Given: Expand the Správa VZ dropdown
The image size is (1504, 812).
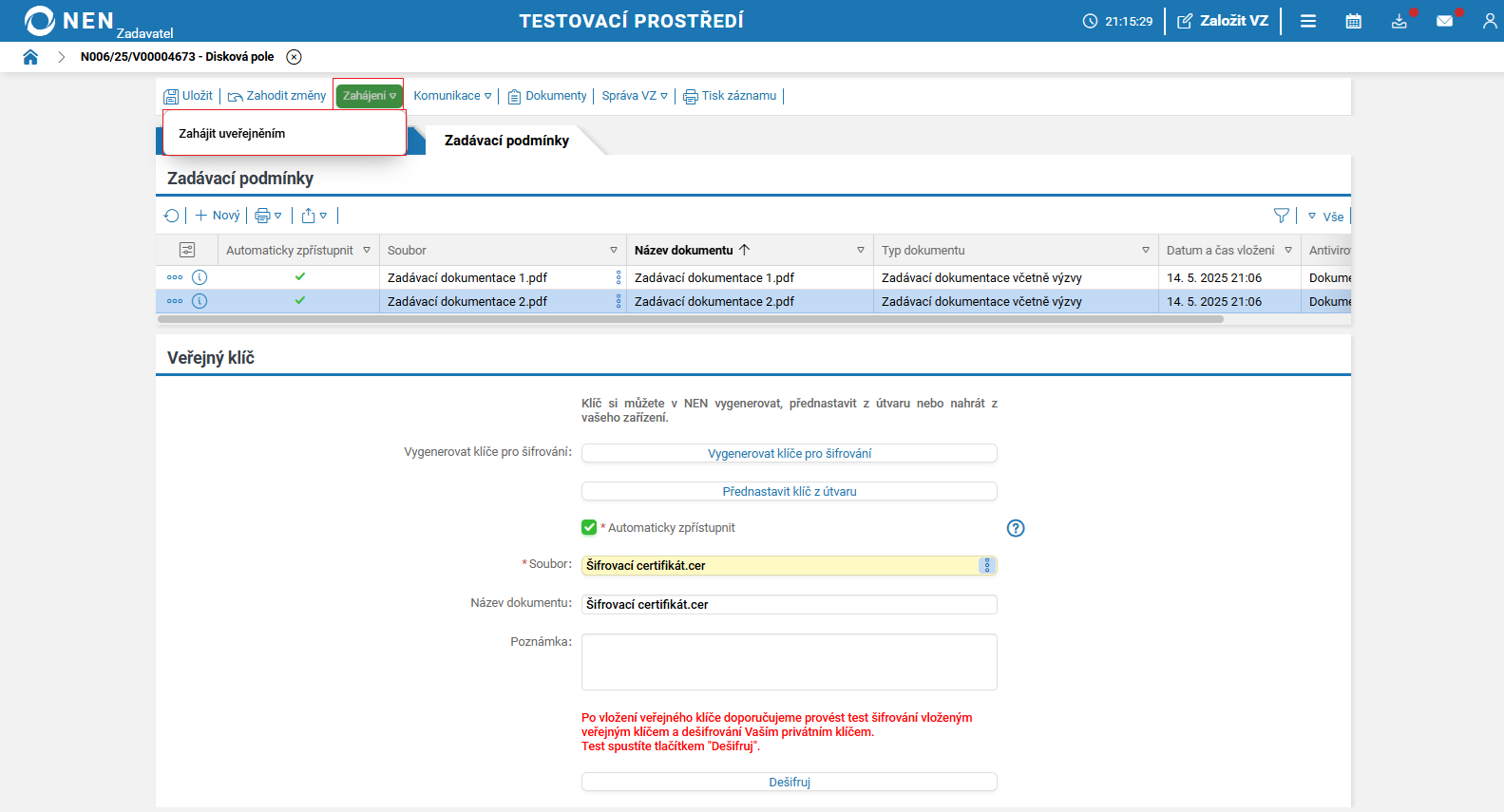Looking at the screenshot, I should tap(635, 96).
